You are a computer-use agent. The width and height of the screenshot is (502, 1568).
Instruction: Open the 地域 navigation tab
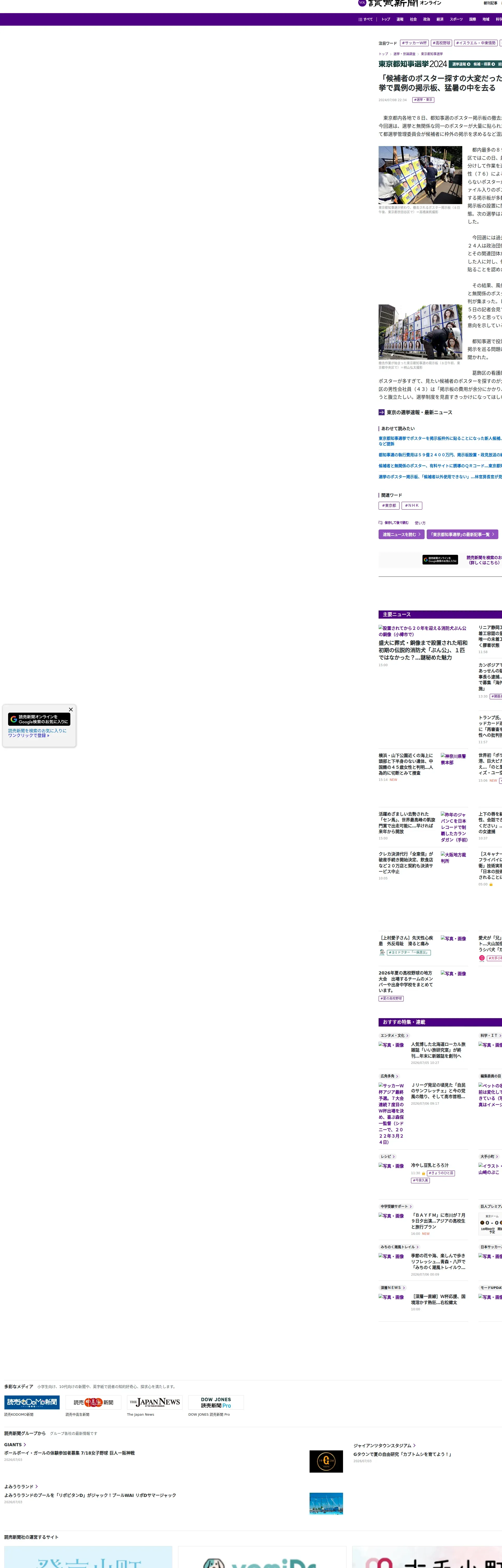486,20
